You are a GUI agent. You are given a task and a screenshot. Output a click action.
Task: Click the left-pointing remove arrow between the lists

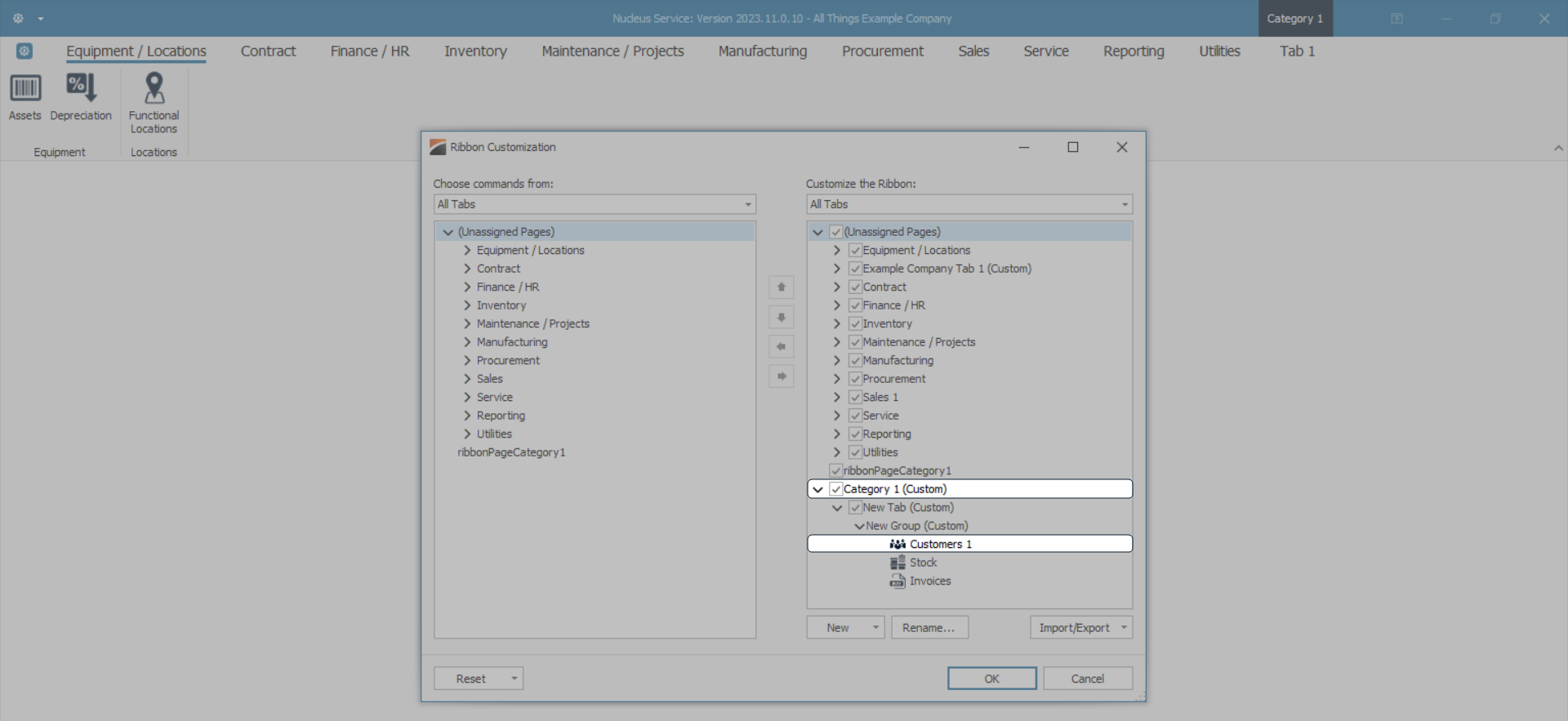(x=782, y=346)
